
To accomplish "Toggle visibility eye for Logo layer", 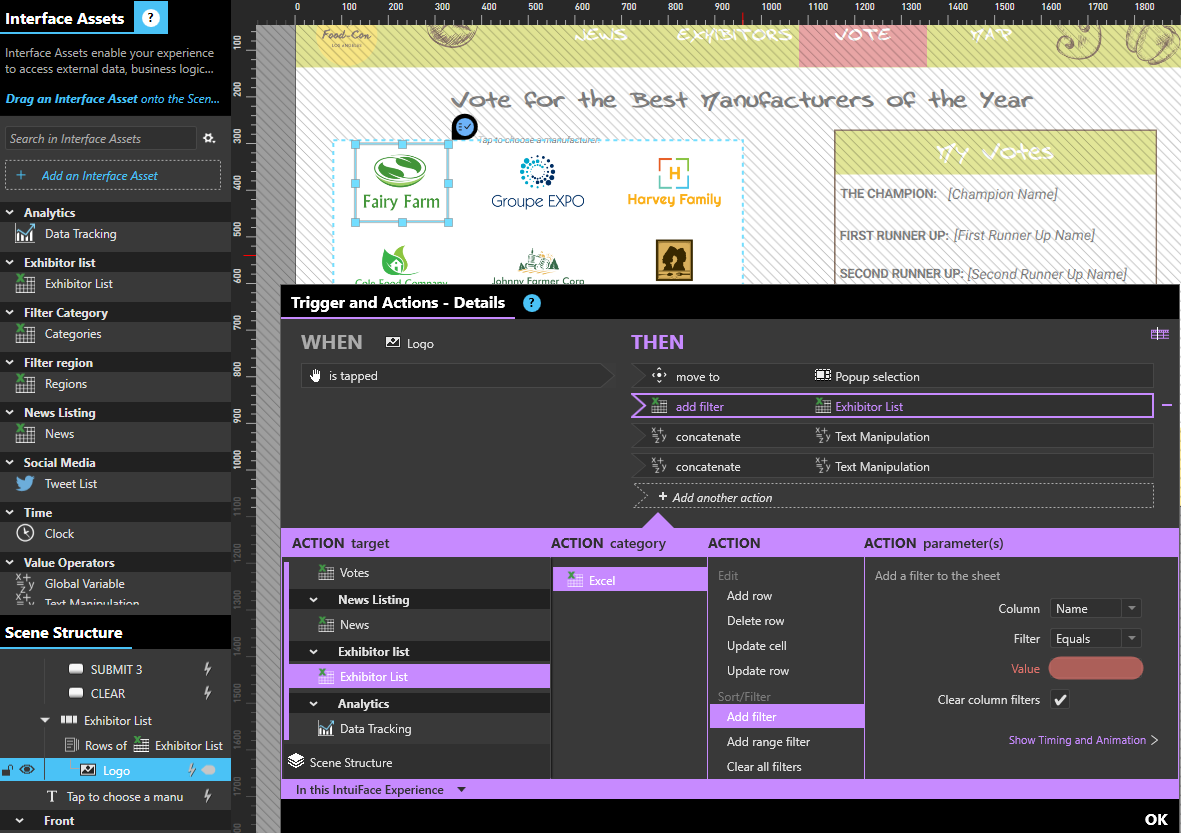I will click(x=27, y=770).
